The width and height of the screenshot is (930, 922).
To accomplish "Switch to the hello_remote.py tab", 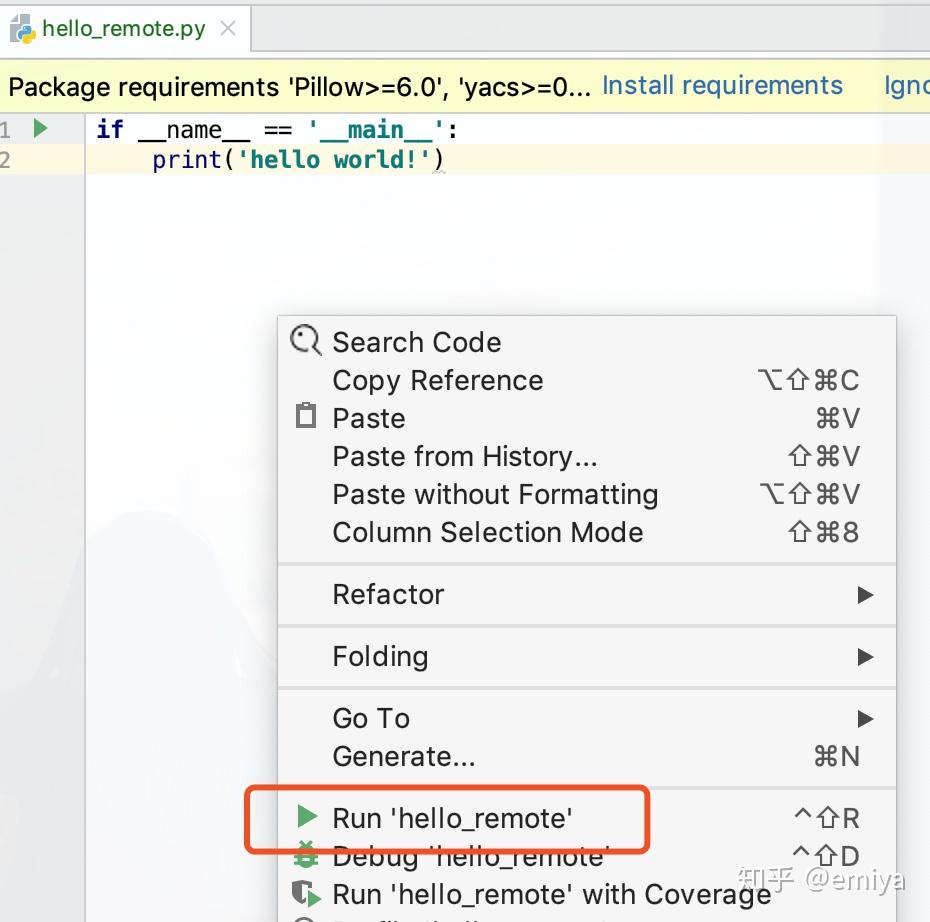I will pyautogui.click(x=124, y=29).
